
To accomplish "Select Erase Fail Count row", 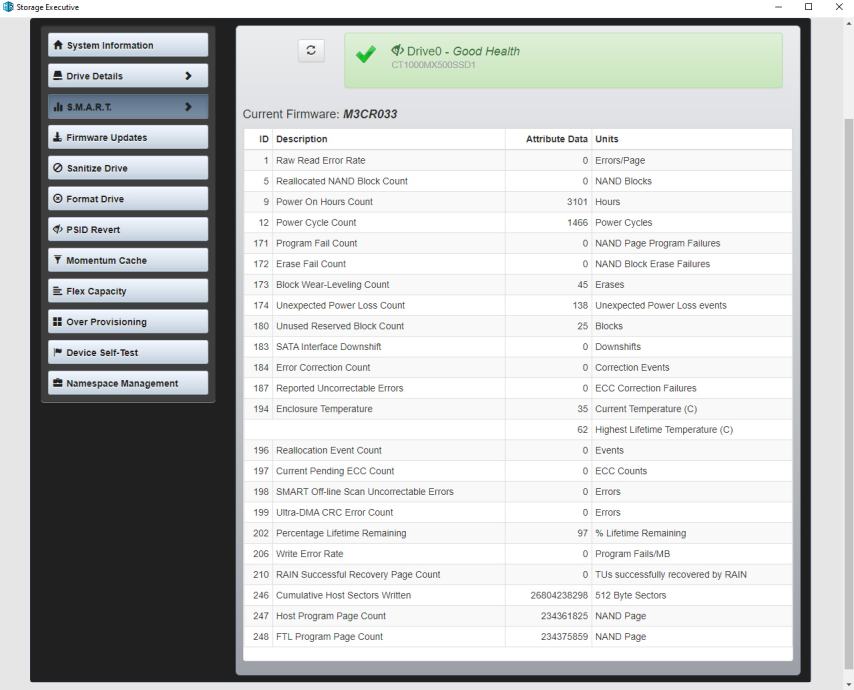I will pos(517,264).
